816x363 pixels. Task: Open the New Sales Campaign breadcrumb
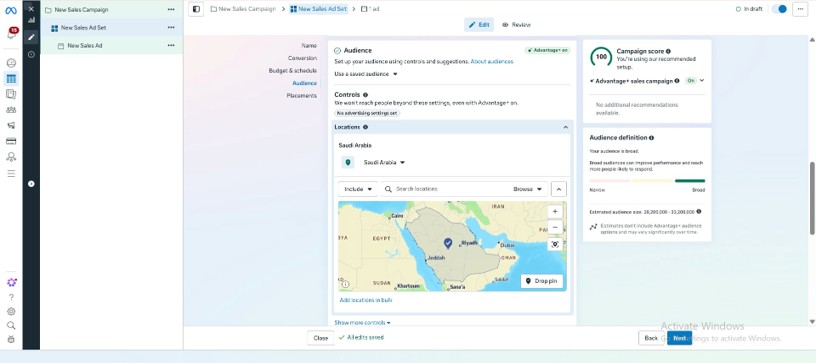(243, 9)
